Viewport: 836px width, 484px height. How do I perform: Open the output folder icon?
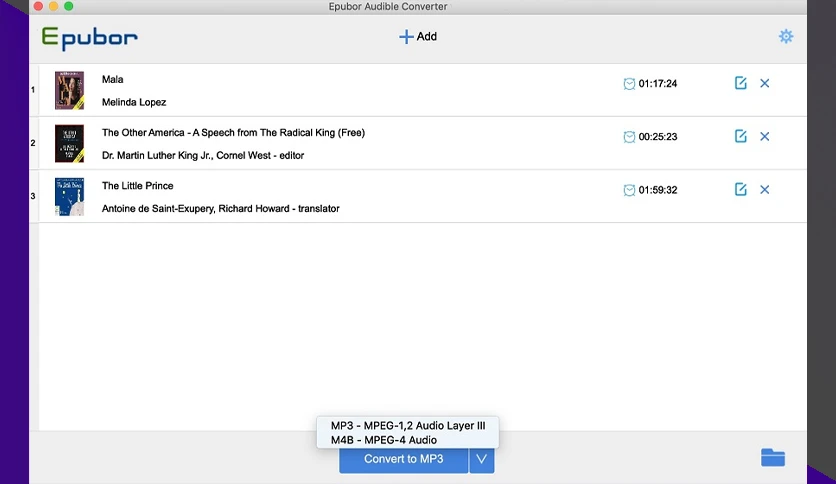pos(773,457)
